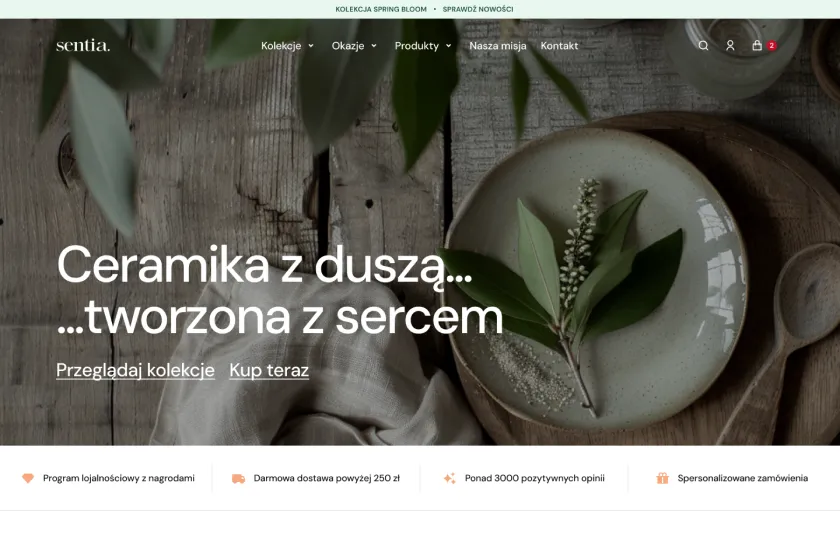
Task: Open the Nasza misja menu item
Action: [x=498, y=46]
